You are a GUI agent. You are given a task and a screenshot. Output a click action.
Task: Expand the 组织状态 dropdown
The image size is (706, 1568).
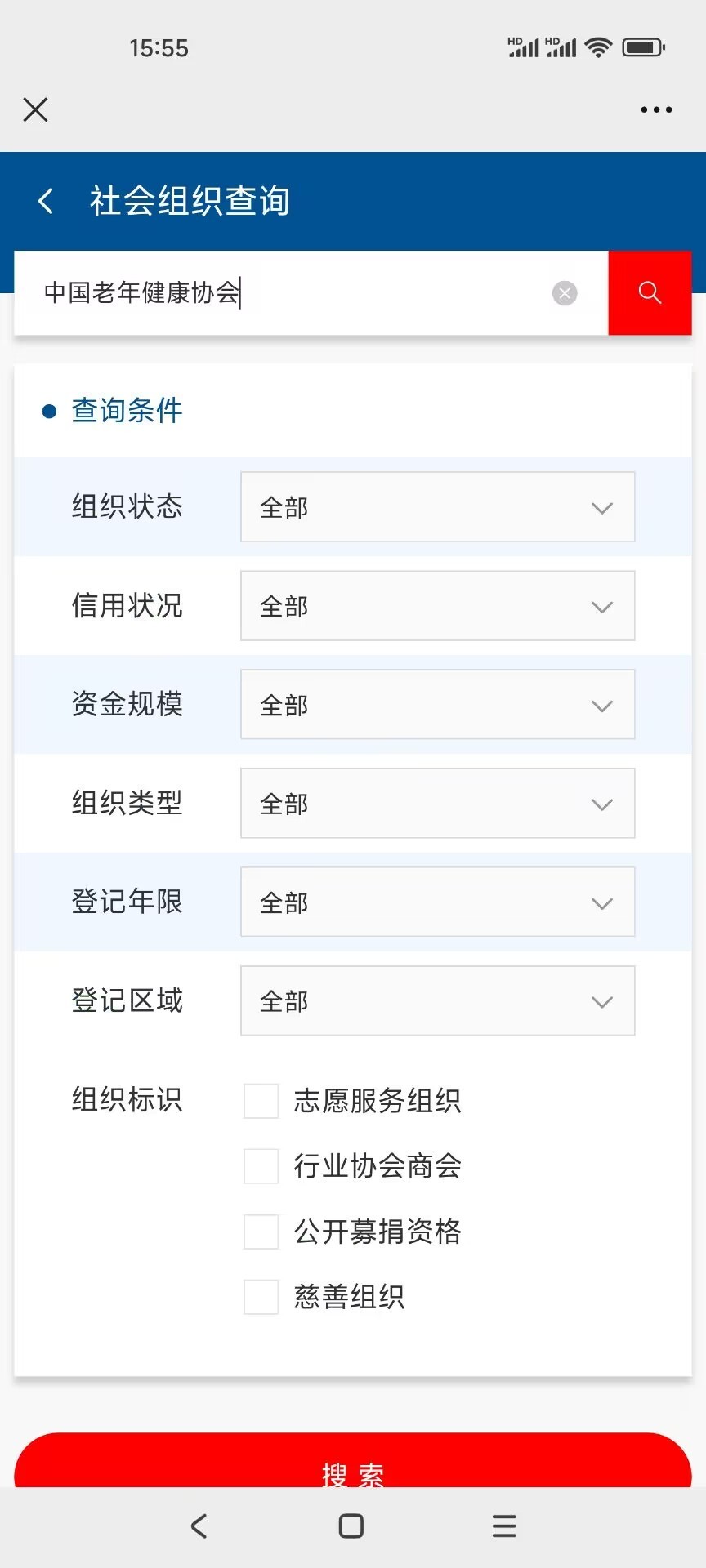coord(437,507)
